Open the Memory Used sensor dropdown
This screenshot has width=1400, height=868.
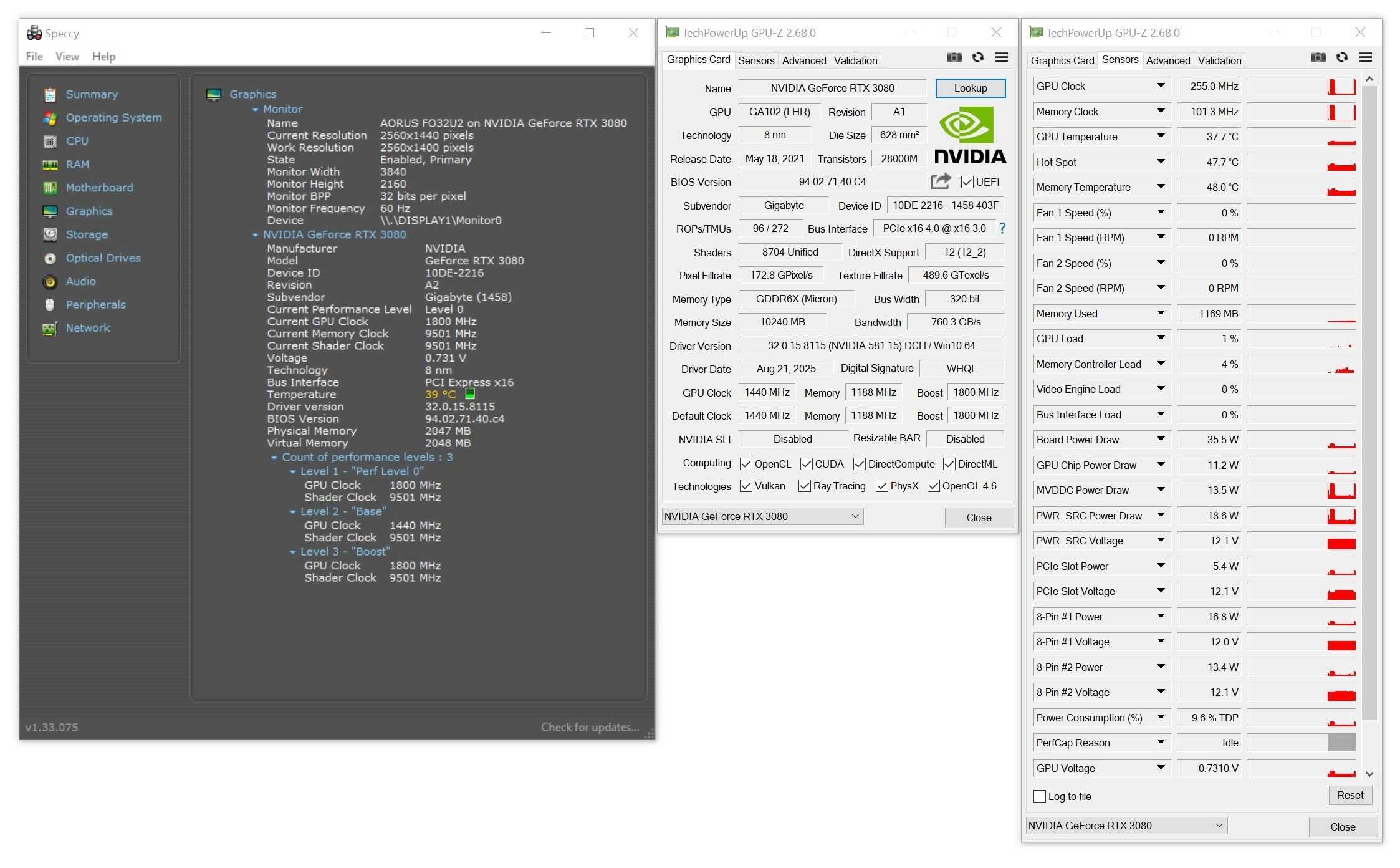pyautogui.click(x=1161, y=314)
